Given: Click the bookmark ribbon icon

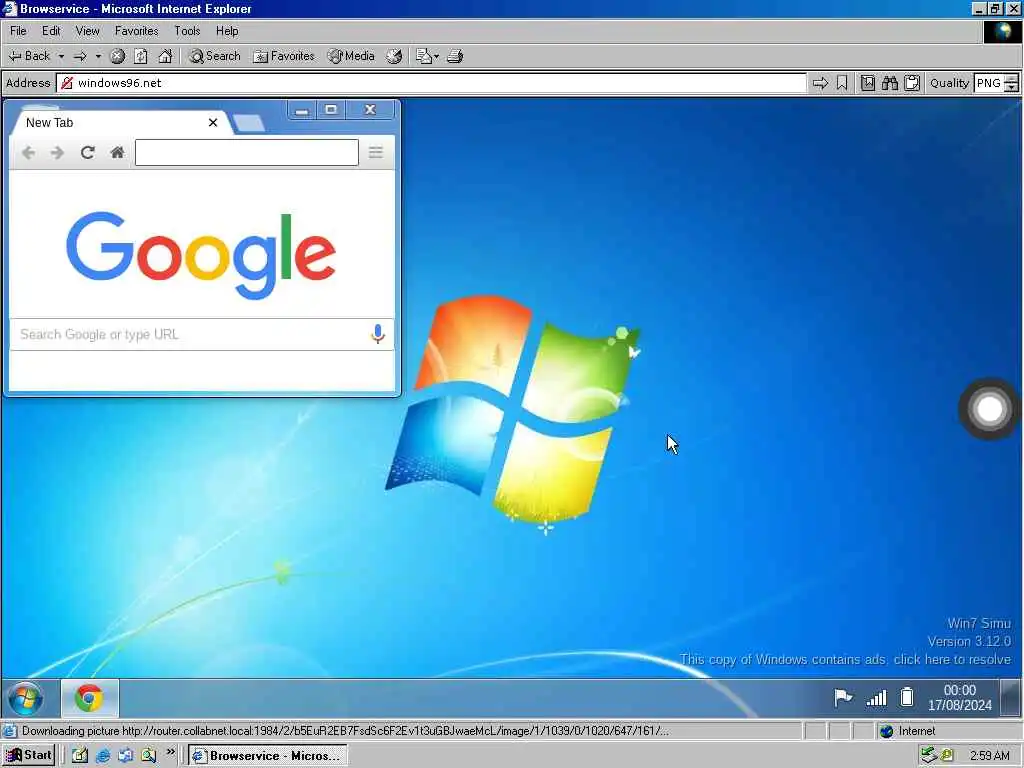Looking at the screenshot, I should coord(842,83).
